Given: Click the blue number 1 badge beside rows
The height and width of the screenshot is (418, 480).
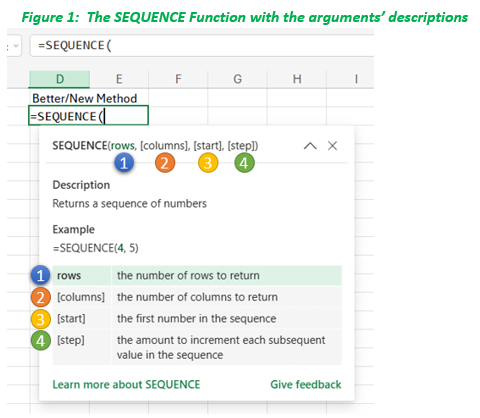Looking at the screenshot, I should coord(40,275).
